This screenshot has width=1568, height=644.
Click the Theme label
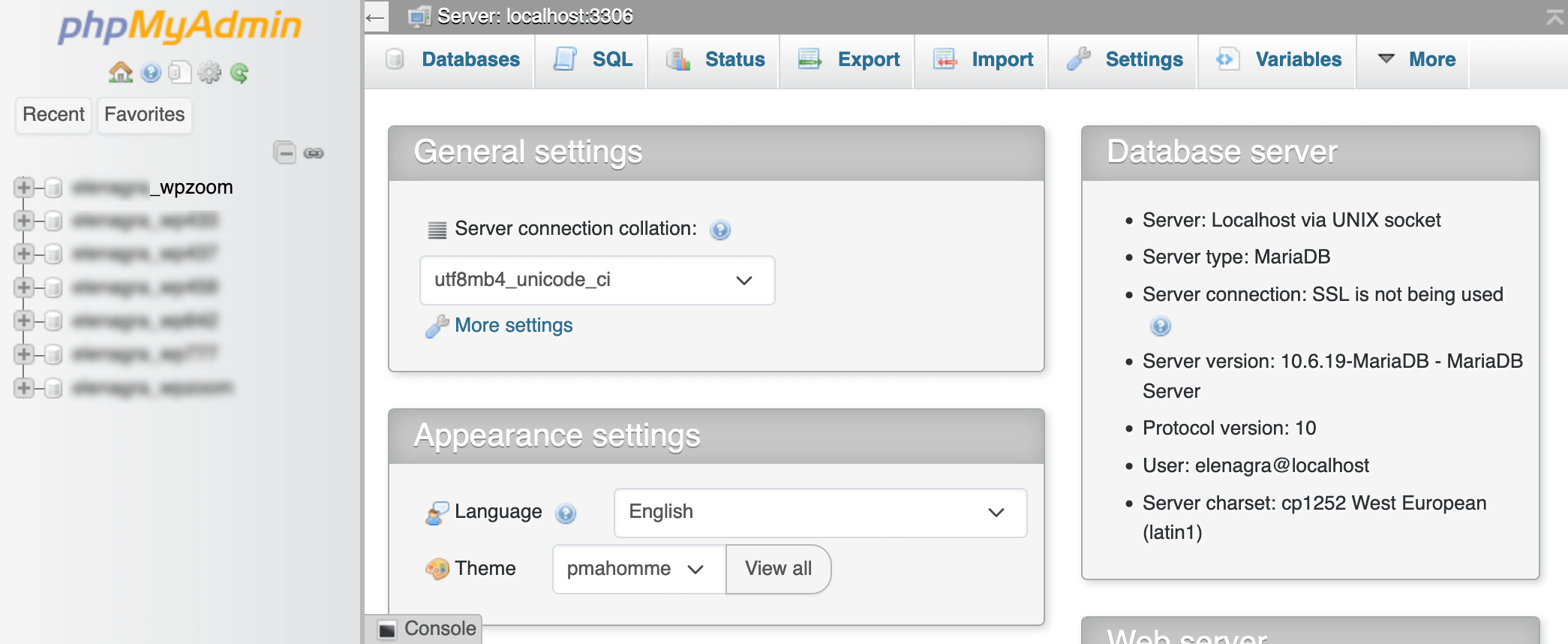pos(485,568)
